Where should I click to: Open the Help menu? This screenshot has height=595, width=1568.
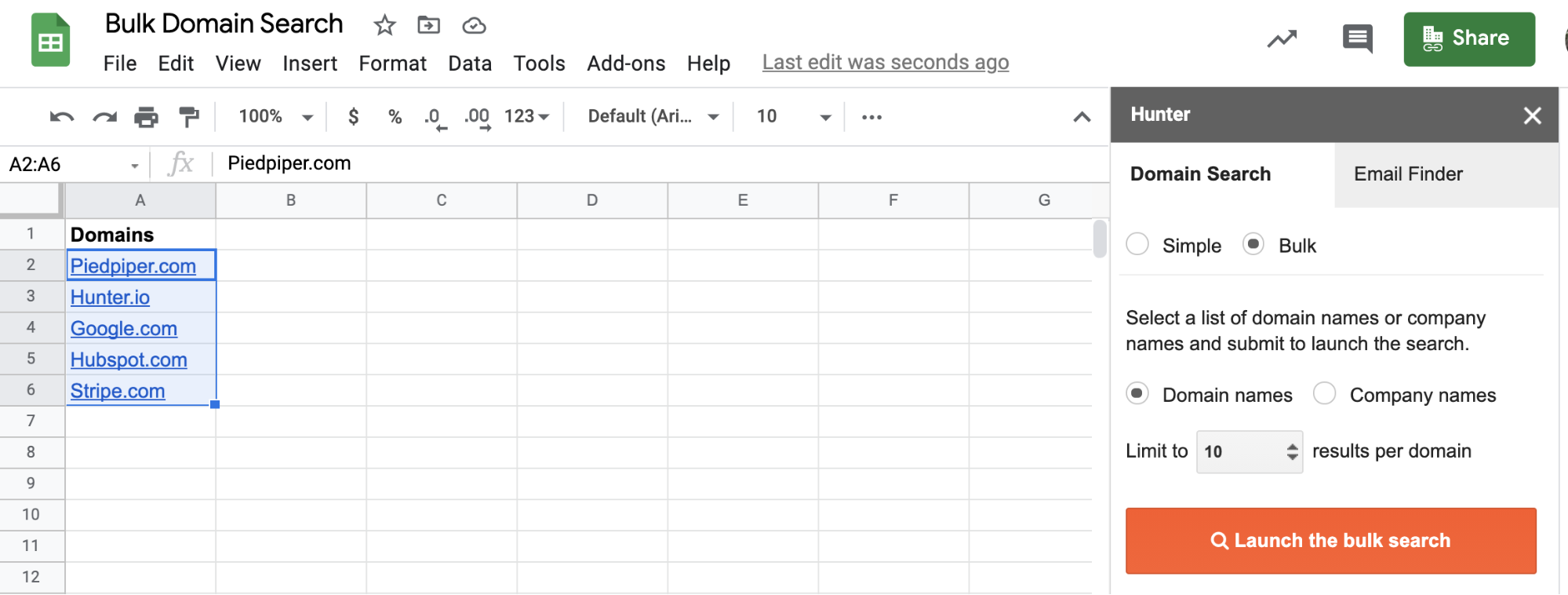(x=708, y=64)
